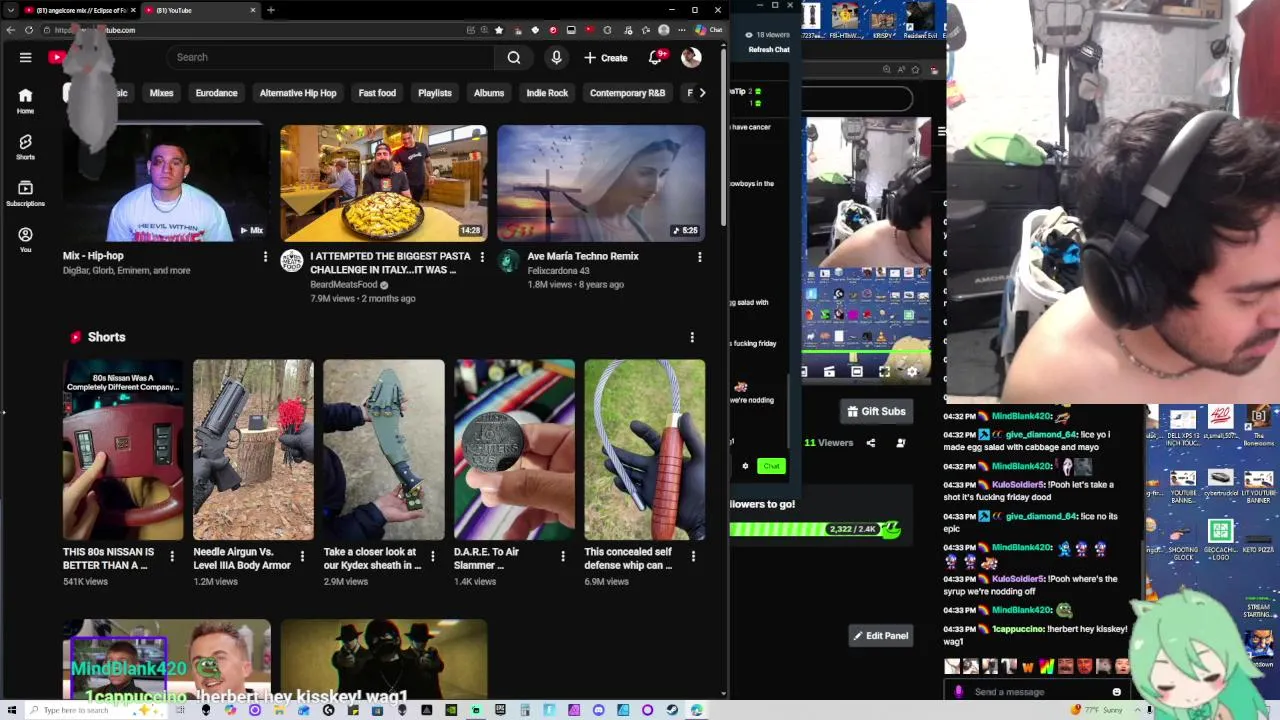Image resolution: width=1280 pixels, height=720 pixels.
Task: Open Task View on the taskbar
Action: point(181,710)
